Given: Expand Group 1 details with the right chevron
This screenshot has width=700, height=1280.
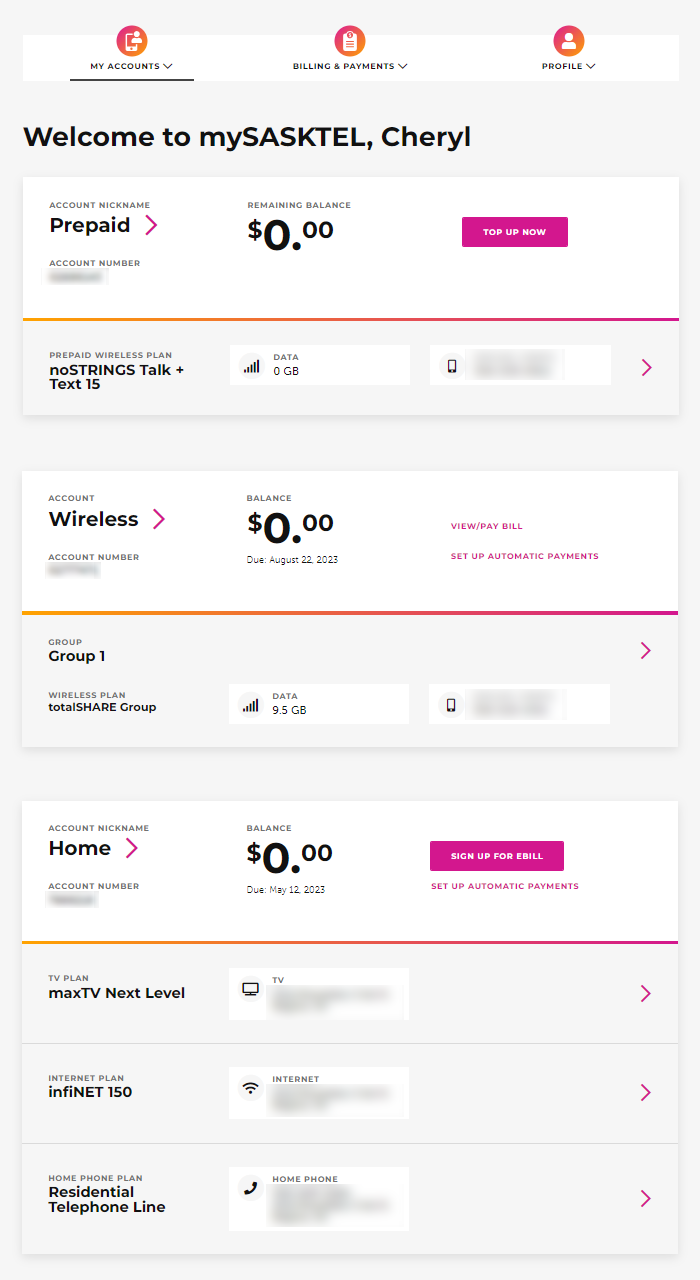Looking at the screenshot, I should tap(646, 650).
